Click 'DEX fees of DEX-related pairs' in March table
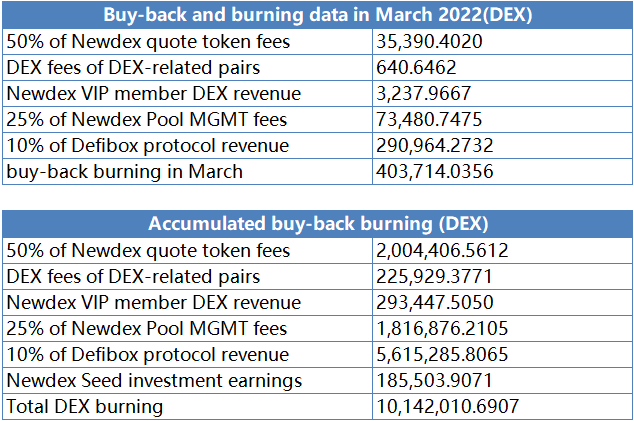This screenshot has width=634, height=421. 133,68
